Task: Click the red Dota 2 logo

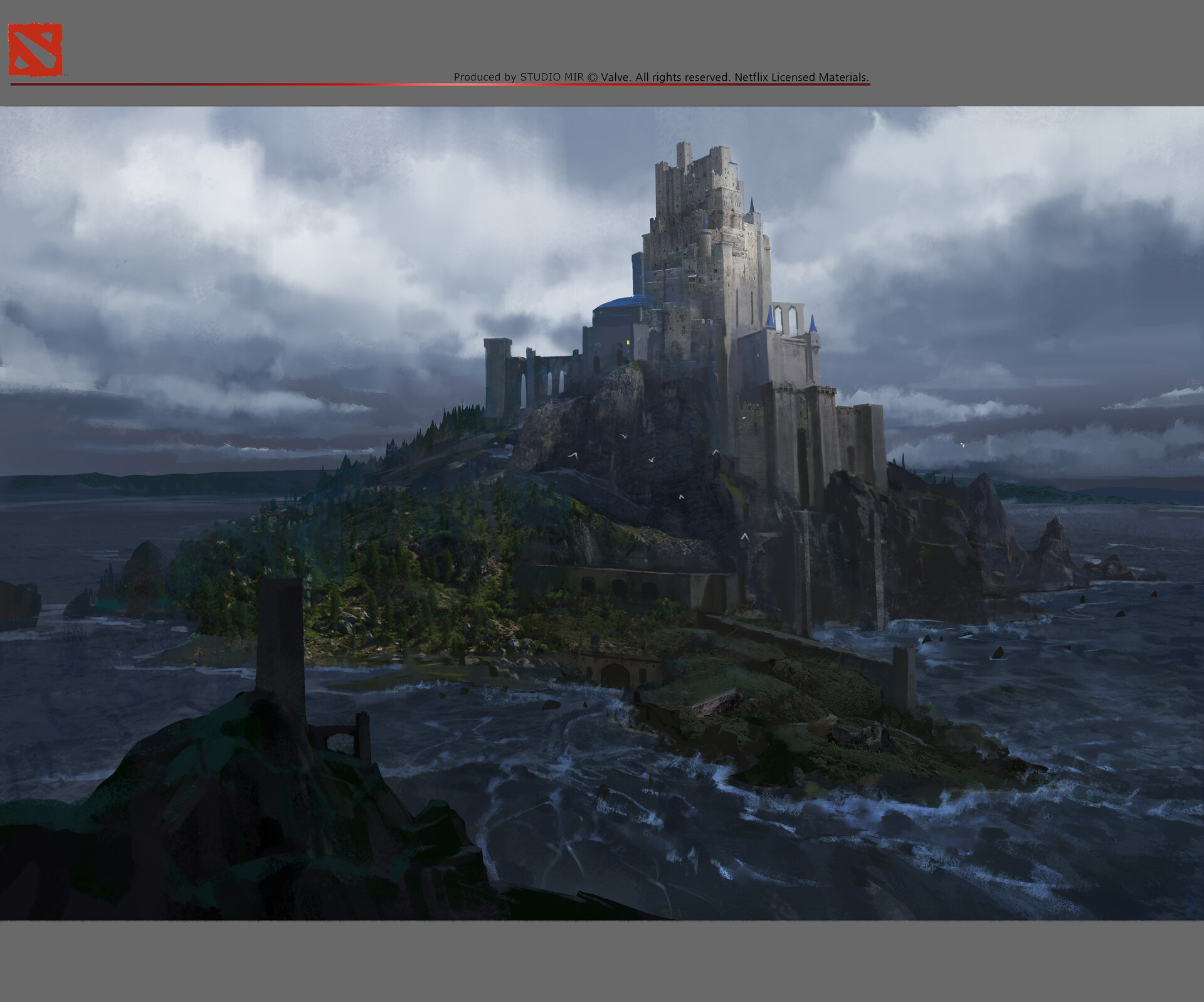Action: pyautogui.click(x=35, y=50)
